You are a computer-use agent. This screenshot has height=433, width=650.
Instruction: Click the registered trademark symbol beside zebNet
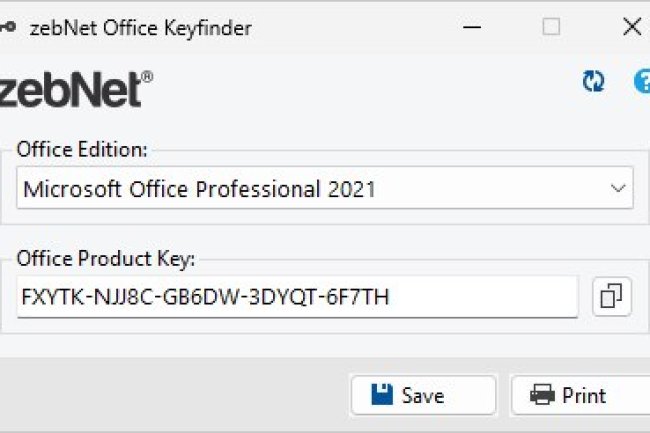(x=147, y=76)
